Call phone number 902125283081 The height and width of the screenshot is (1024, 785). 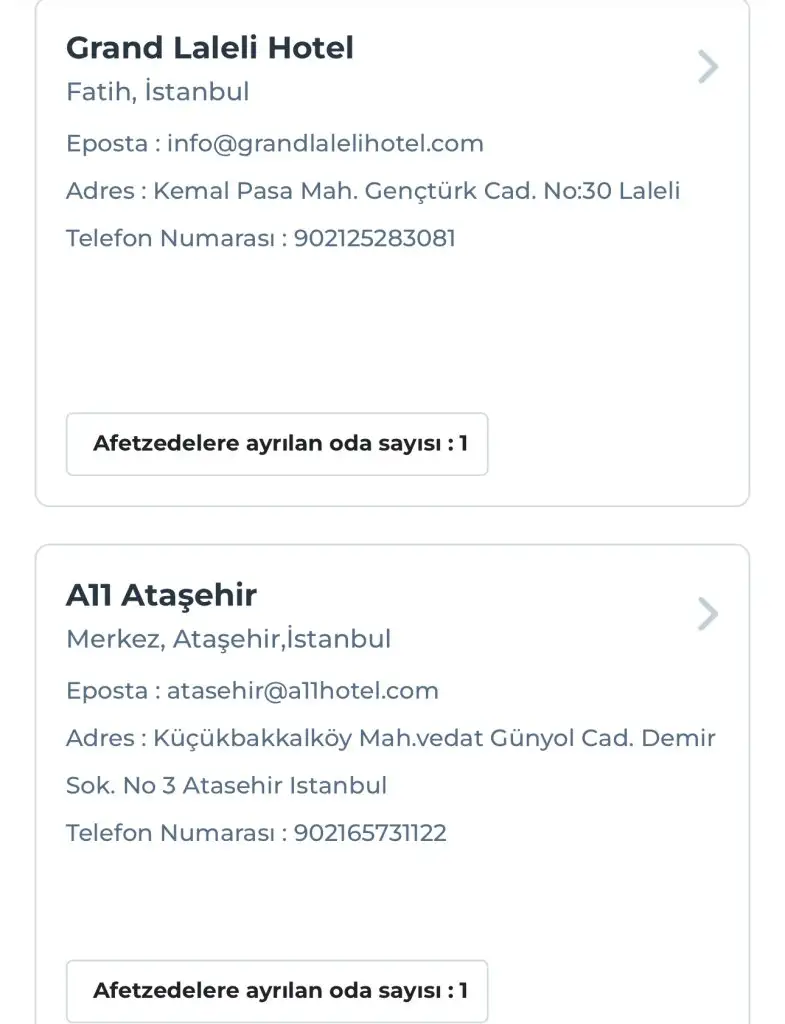tap(374, 238)
